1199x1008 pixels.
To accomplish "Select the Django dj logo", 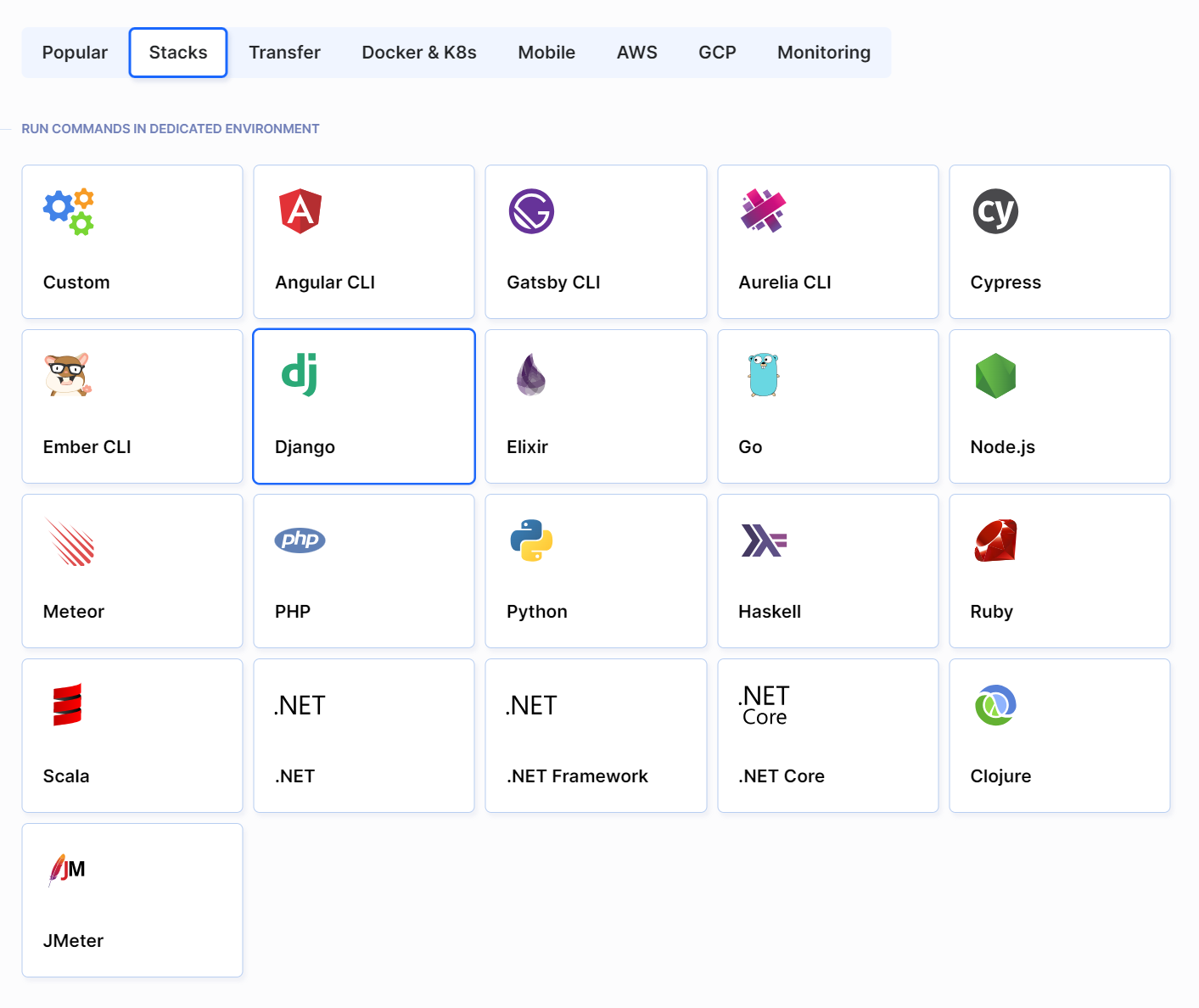I will tap(300, 375).
